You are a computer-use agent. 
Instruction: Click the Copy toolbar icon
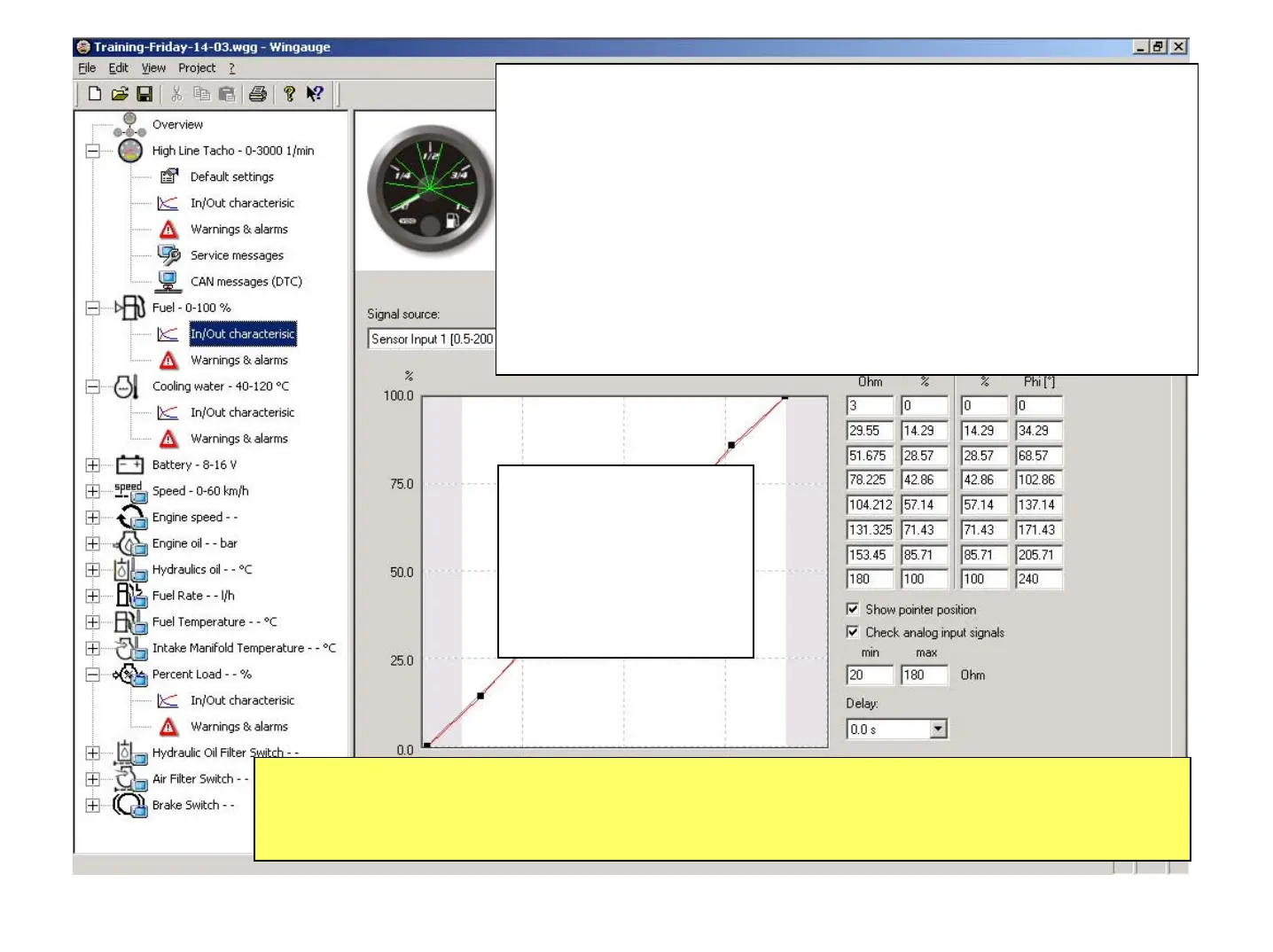(202, 94)
